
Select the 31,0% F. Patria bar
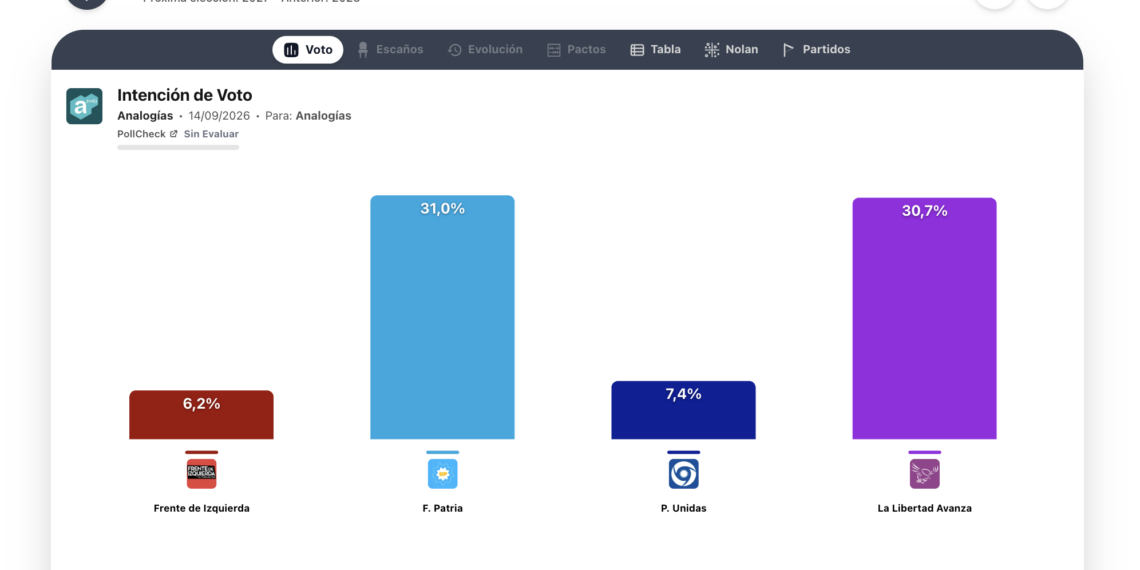tap(442, 317)
